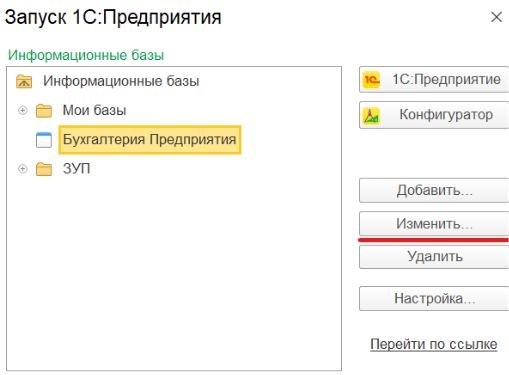
Task: Click the green Информационные базы heading
Action: [x=86, y=55]
